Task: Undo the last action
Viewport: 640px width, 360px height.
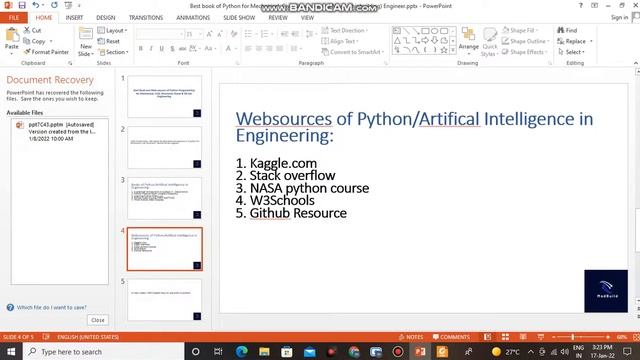Action: click(x=36, y=5)
